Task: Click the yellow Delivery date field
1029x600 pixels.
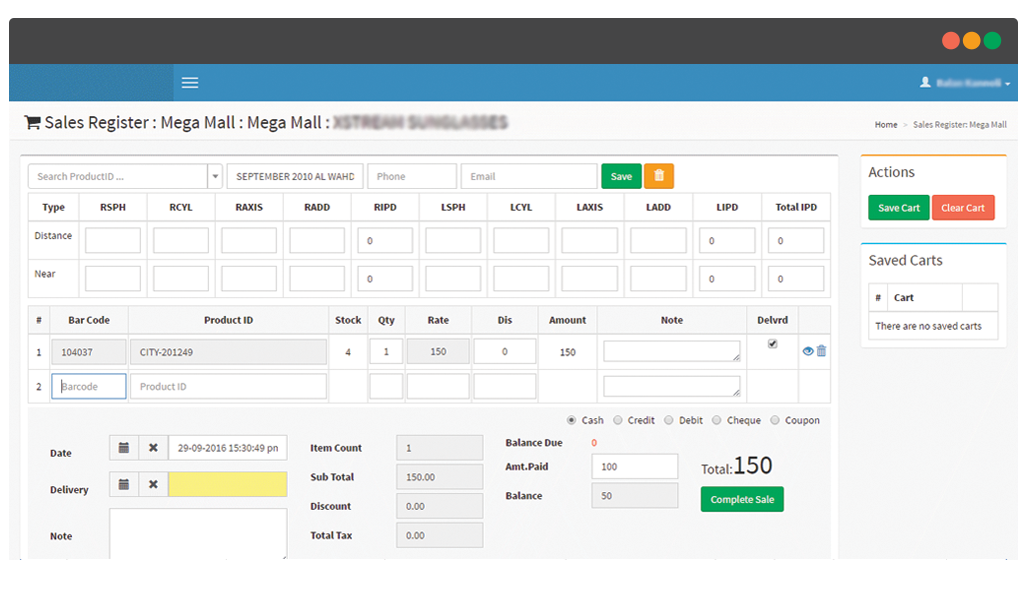Action: [x=227, y=484]
